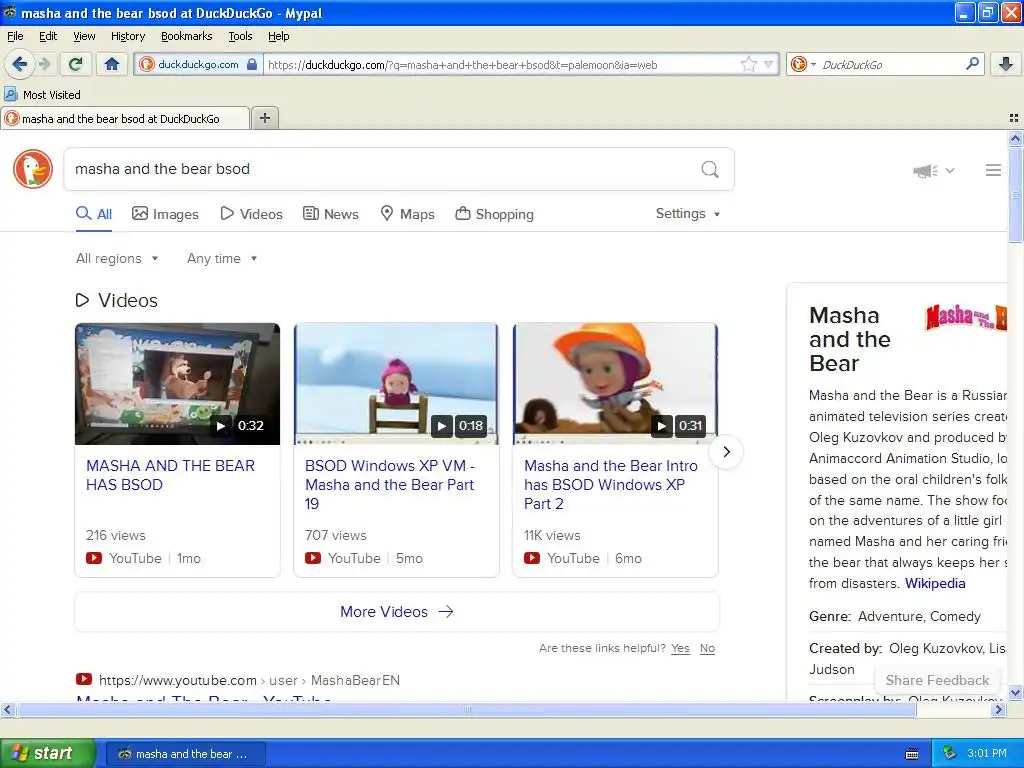Open the MASHA AND THE BEAR HAS BSOD title
The width and height of the screenshot is (1024, 768).
[170, 475]
